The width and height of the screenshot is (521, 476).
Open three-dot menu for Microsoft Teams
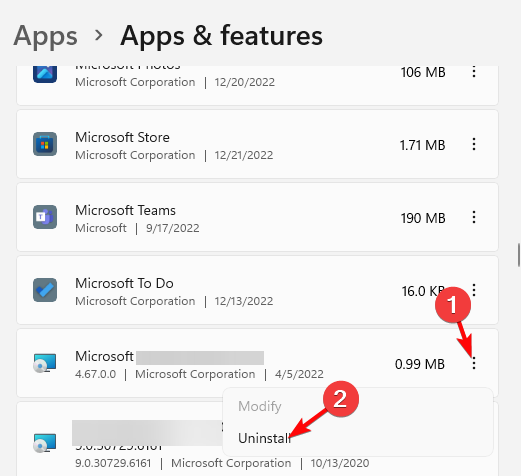[474, 217]
